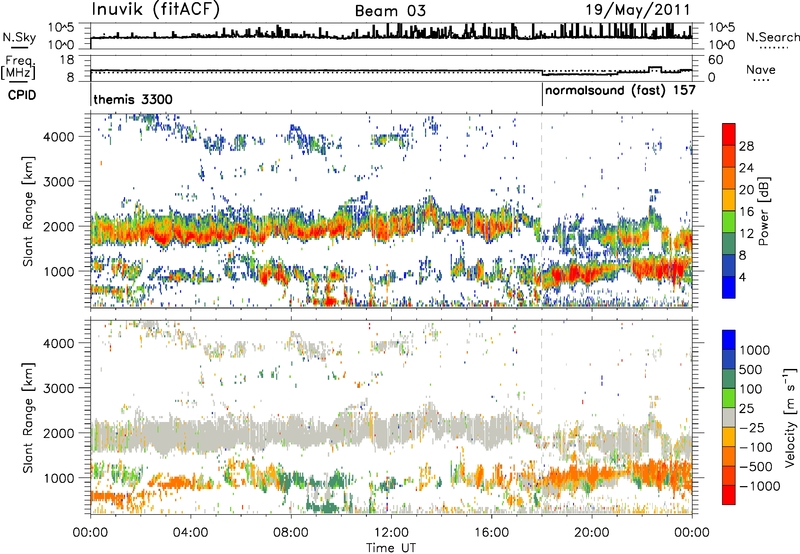Click the '60' tick on the Nave axis
Image resolution: width=800 pixels, height=554 pixels.
click(716, 60)
